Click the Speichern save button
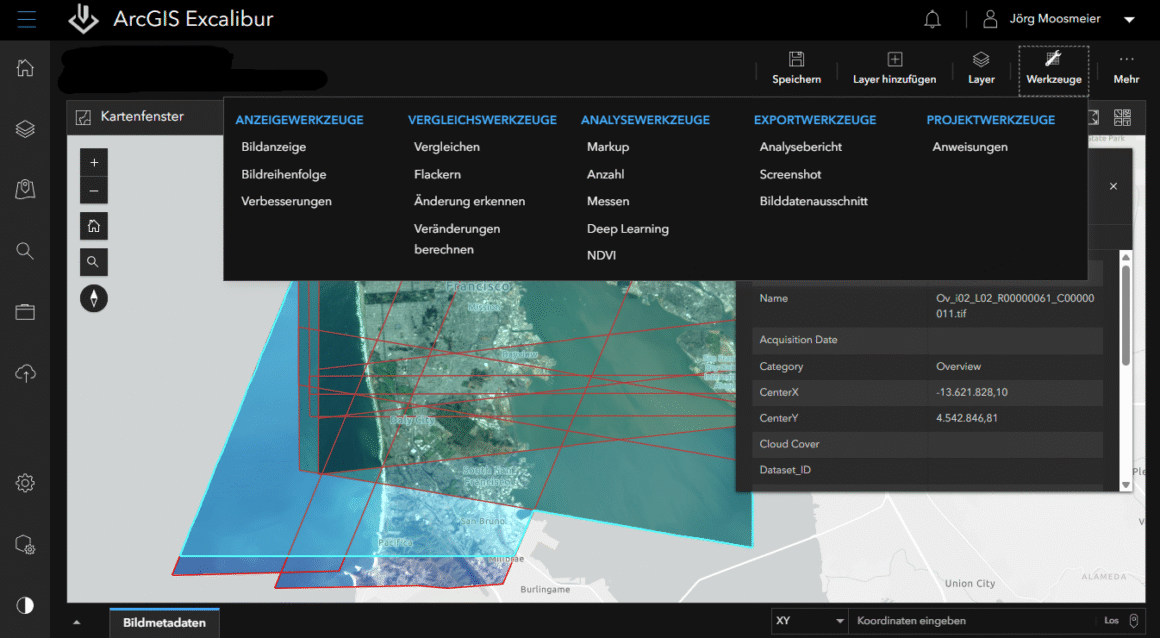The height and width of the screenshot is (638, 1160). (796, 68)
